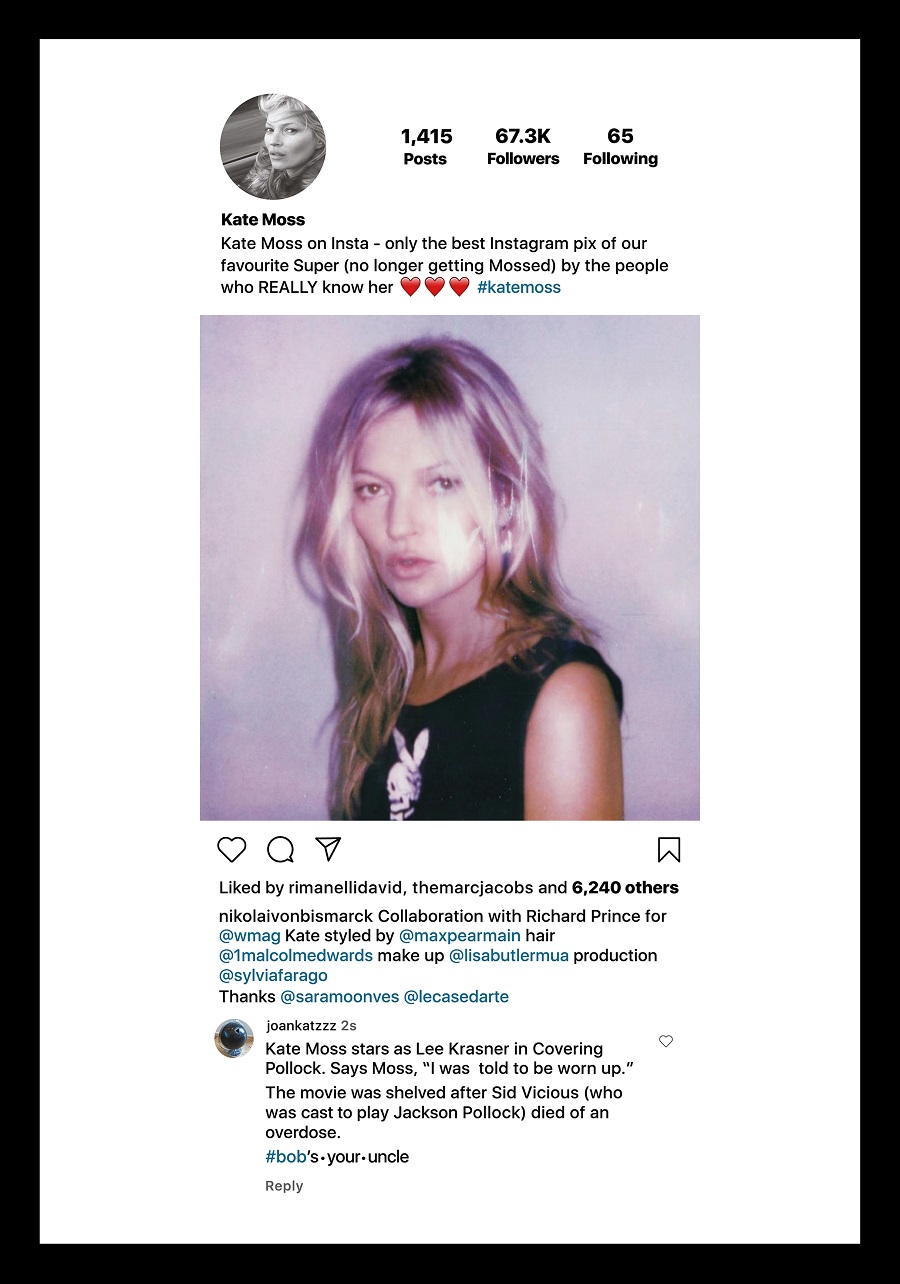Like the post with the heart icon
Screen dimensions: 900x1284
[231, 850]
